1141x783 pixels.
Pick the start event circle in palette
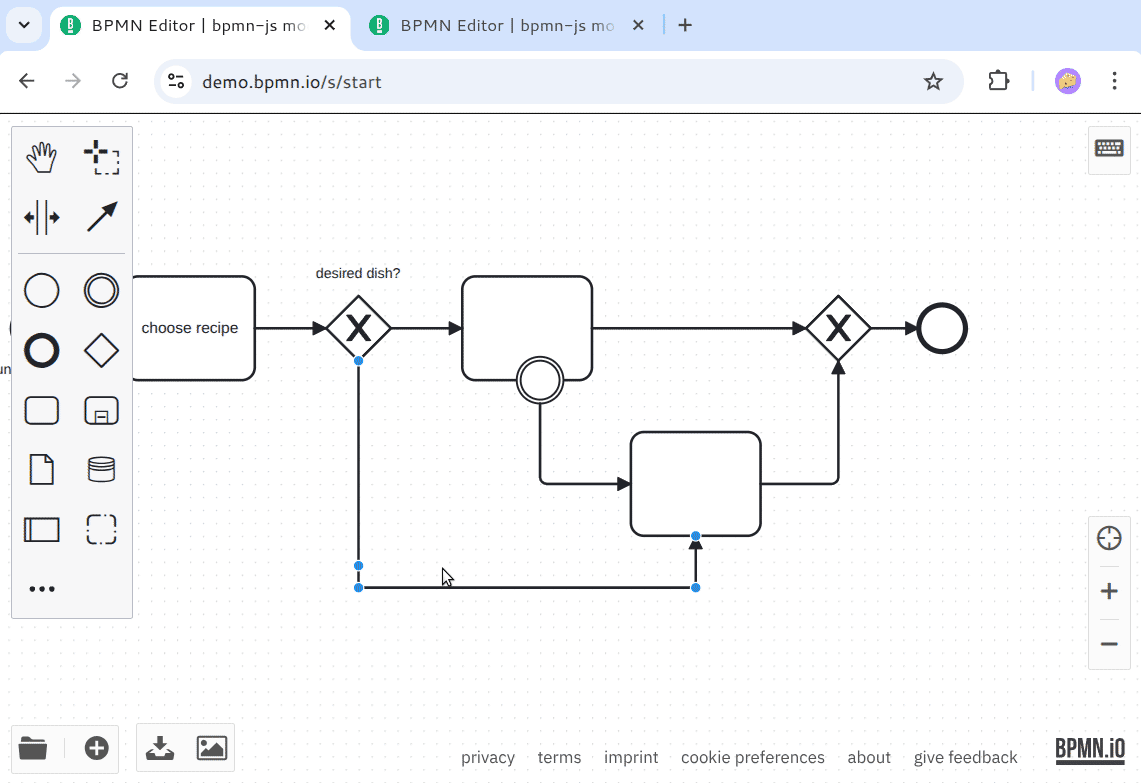(41, 291)
